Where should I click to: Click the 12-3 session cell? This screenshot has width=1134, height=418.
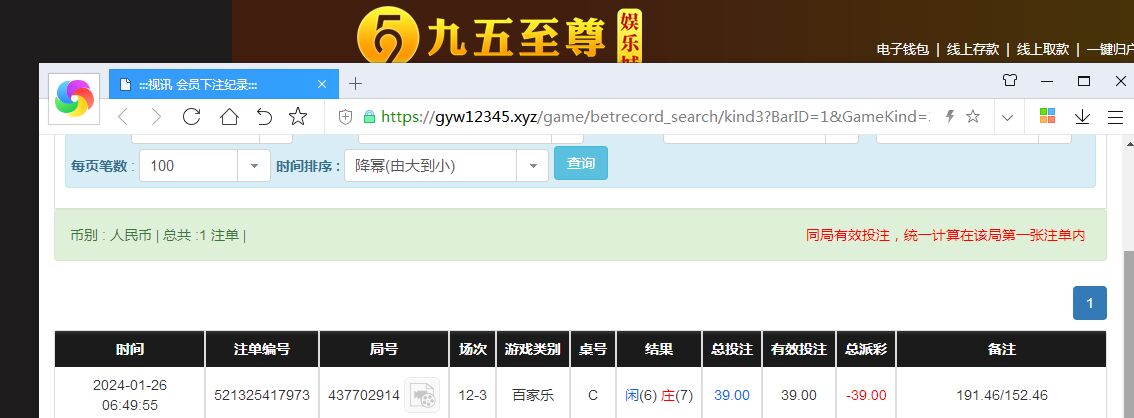coord(473,396)
